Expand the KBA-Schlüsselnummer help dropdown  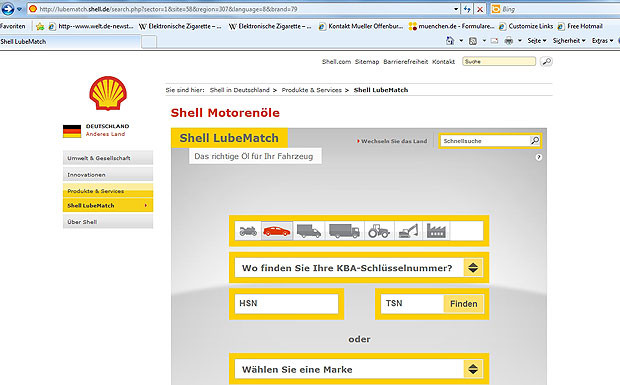click(x=473, y=268)
